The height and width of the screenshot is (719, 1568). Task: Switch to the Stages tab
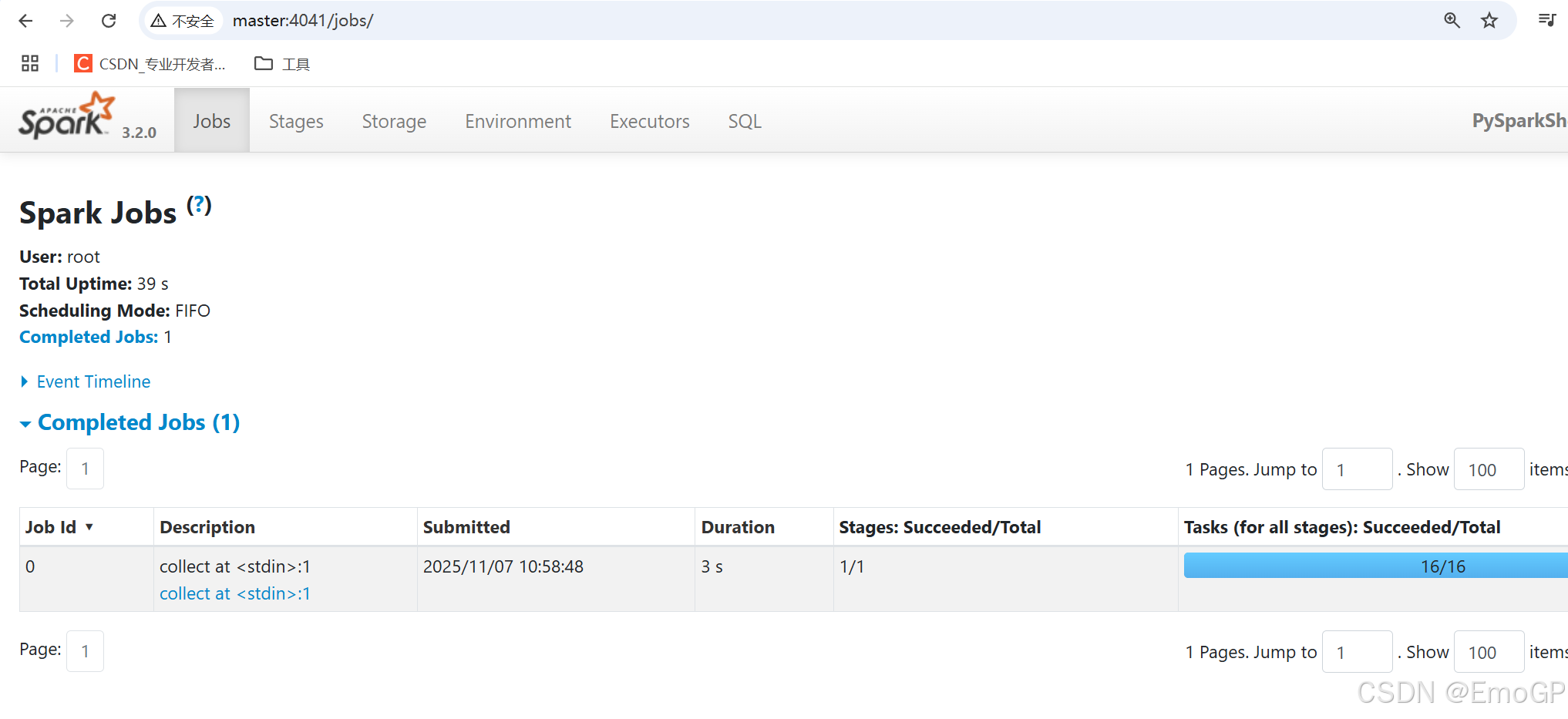pos(296,121)
